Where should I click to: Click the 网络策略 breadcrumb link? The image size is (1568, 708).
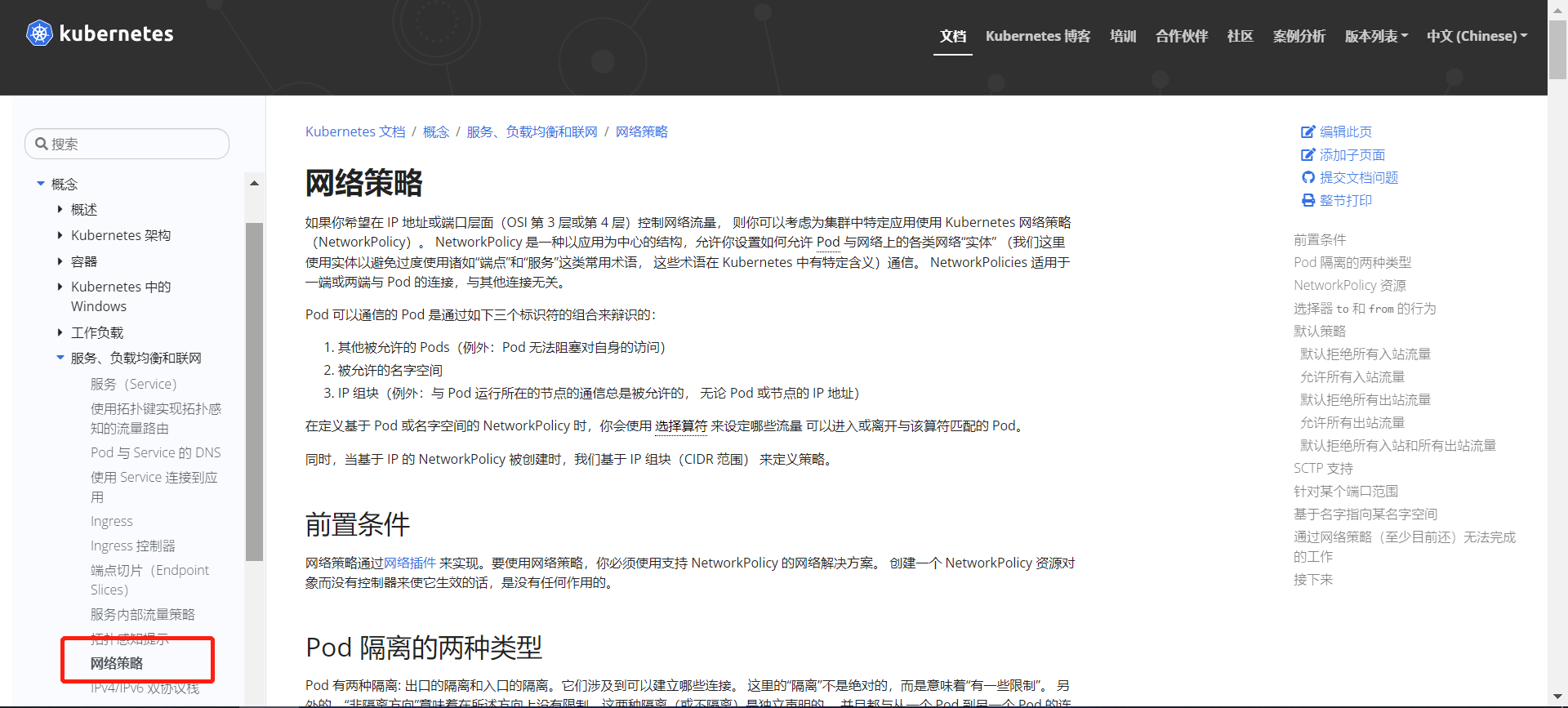642,131
